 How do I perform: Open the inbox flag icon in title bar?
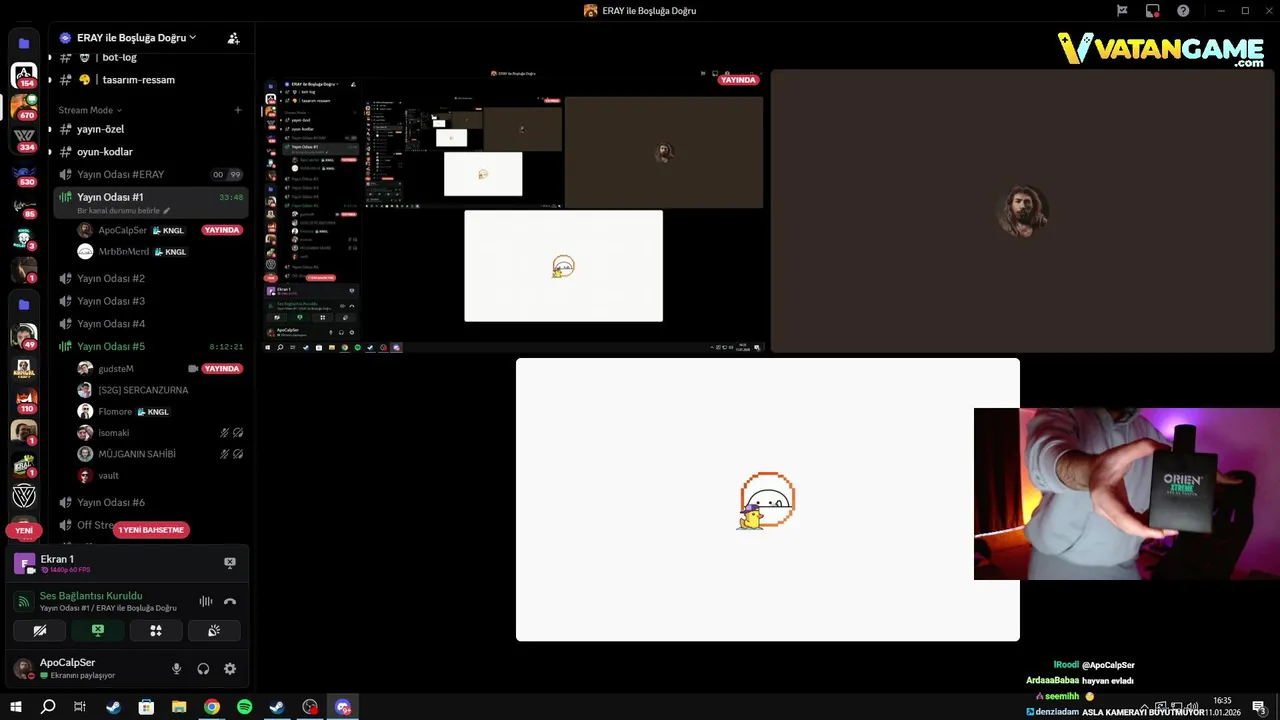[1122, 11]
